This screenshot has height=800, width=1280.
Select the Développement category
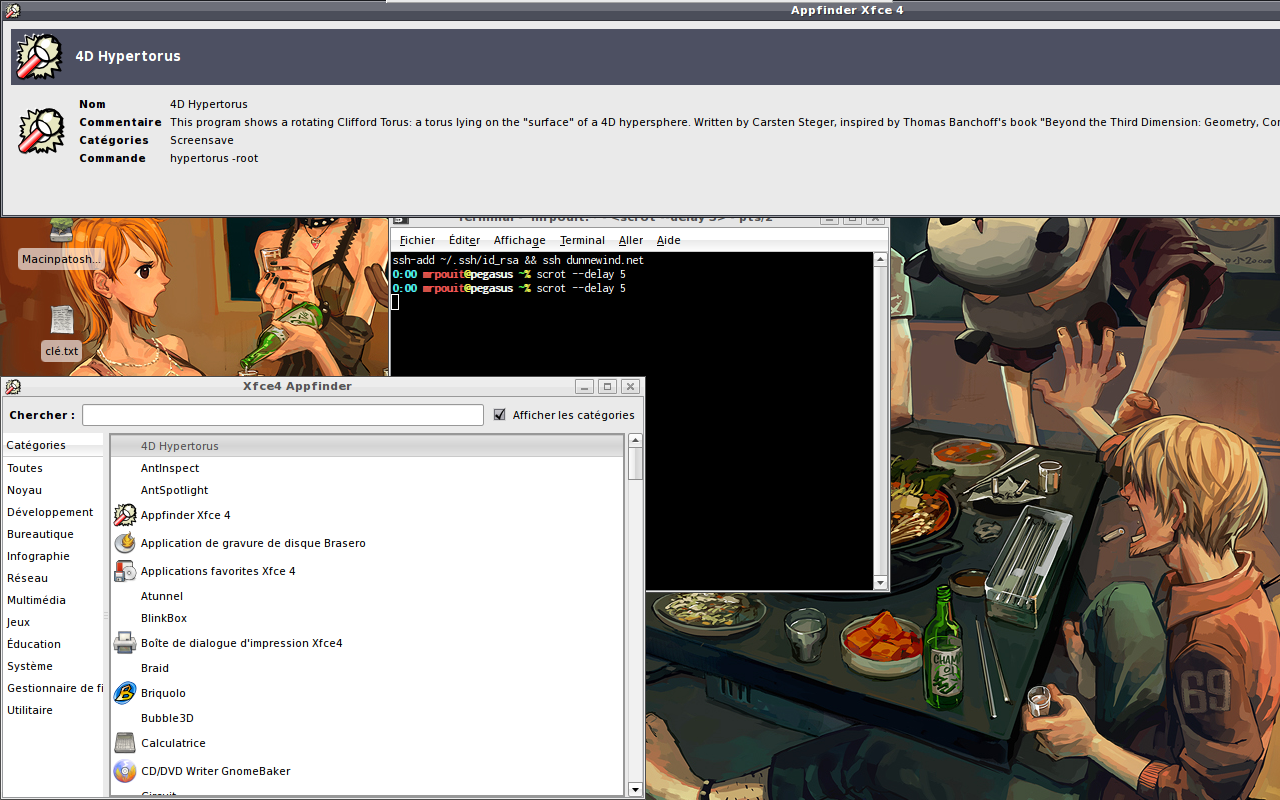pyautogui.click(x=50, y=512)
